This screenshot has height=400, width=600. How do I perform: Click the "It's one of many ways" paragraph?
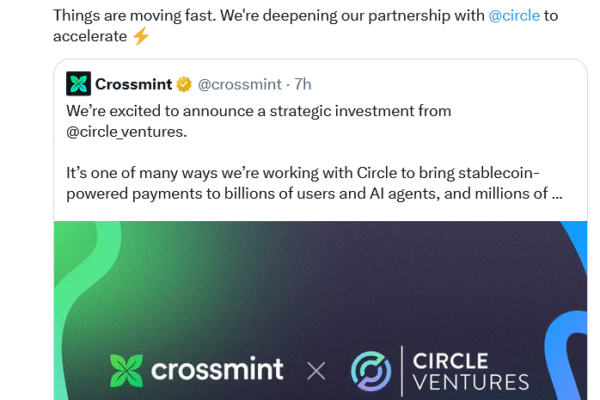pyautogui.click(x=300, y=172)
